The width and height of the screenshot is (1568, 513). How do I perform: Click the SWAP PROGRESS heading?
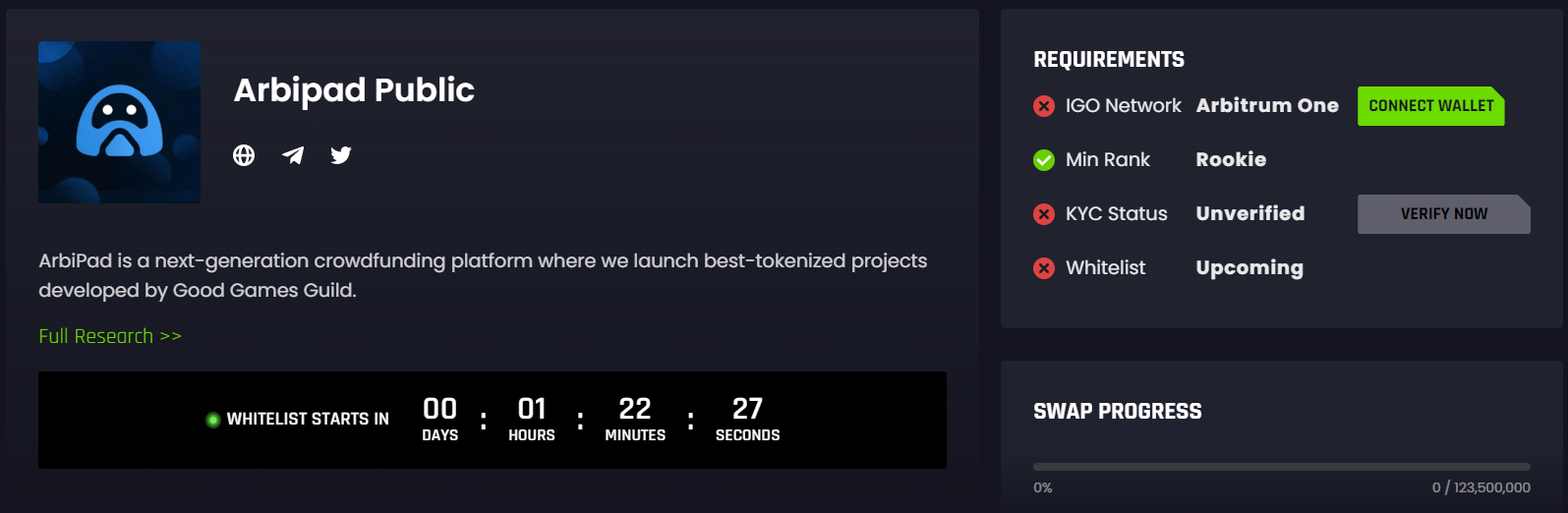coord(1118,412)
